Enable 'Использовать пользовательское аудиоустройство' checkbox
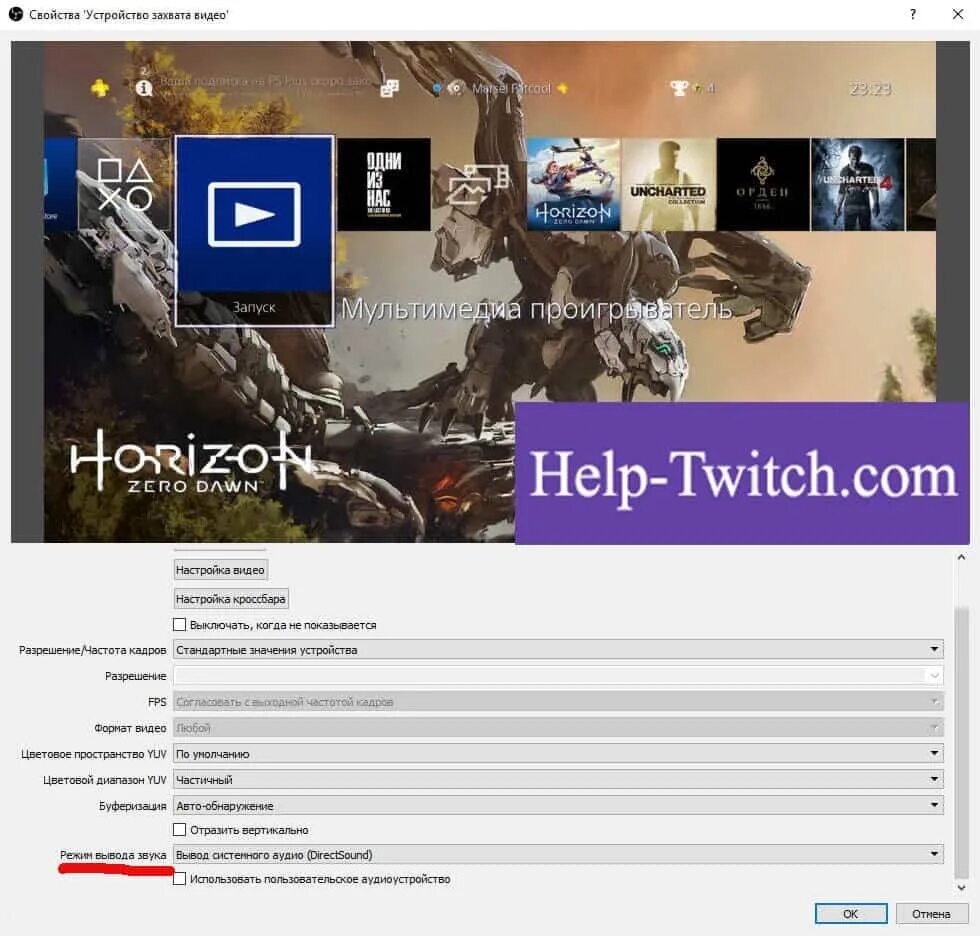The image size is (980, 936). tap(179, 879)
